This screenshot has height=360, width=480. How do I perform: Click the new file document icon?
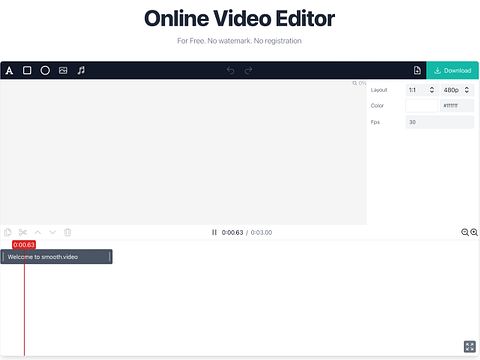(x=417, y=70)
